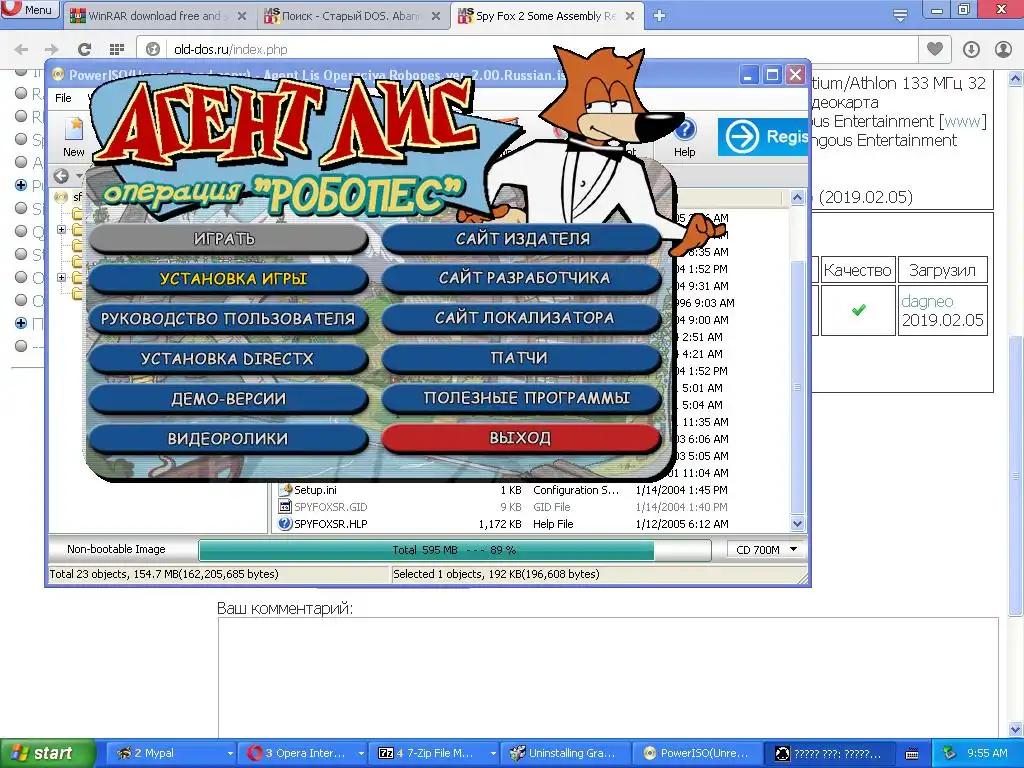This screenshot has width=1024, height=768.
Task: Open a new browser tab with plus icon
Action: coord(660,16)
